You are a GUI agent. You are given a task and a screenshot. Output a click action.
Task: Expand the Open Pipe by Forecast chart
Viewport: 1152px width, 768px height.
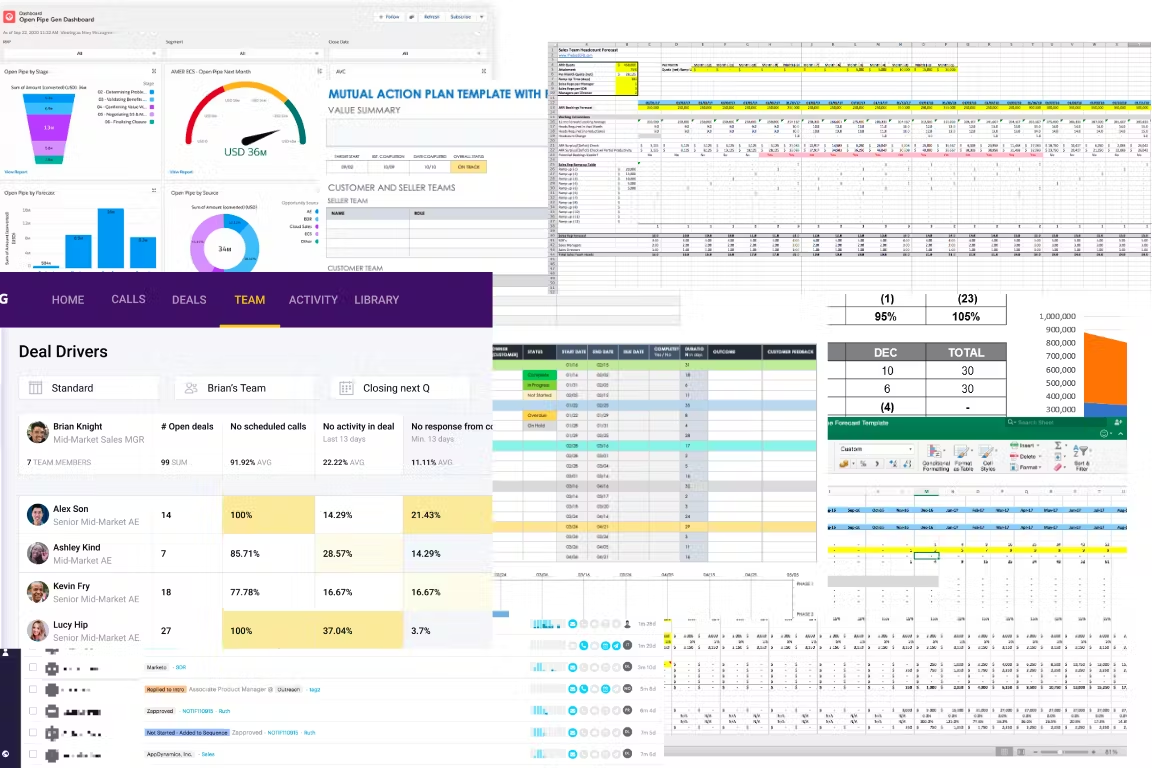(154, 190)
